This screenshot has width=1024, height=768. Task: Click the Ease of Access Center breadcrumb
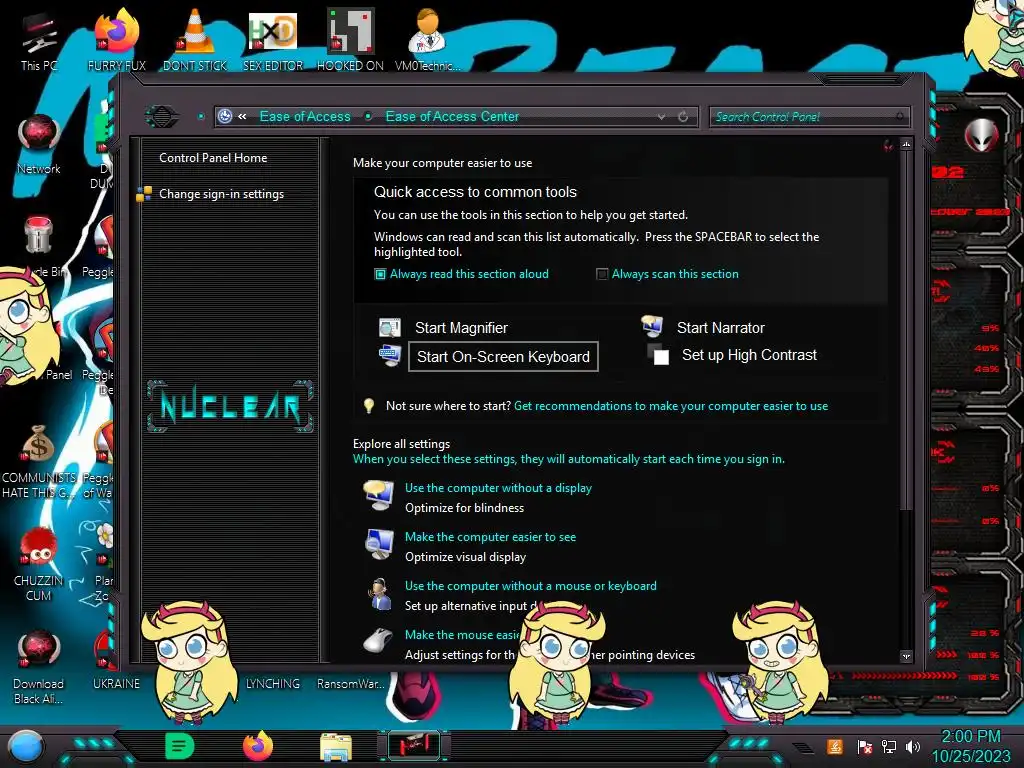click(452, 116)
